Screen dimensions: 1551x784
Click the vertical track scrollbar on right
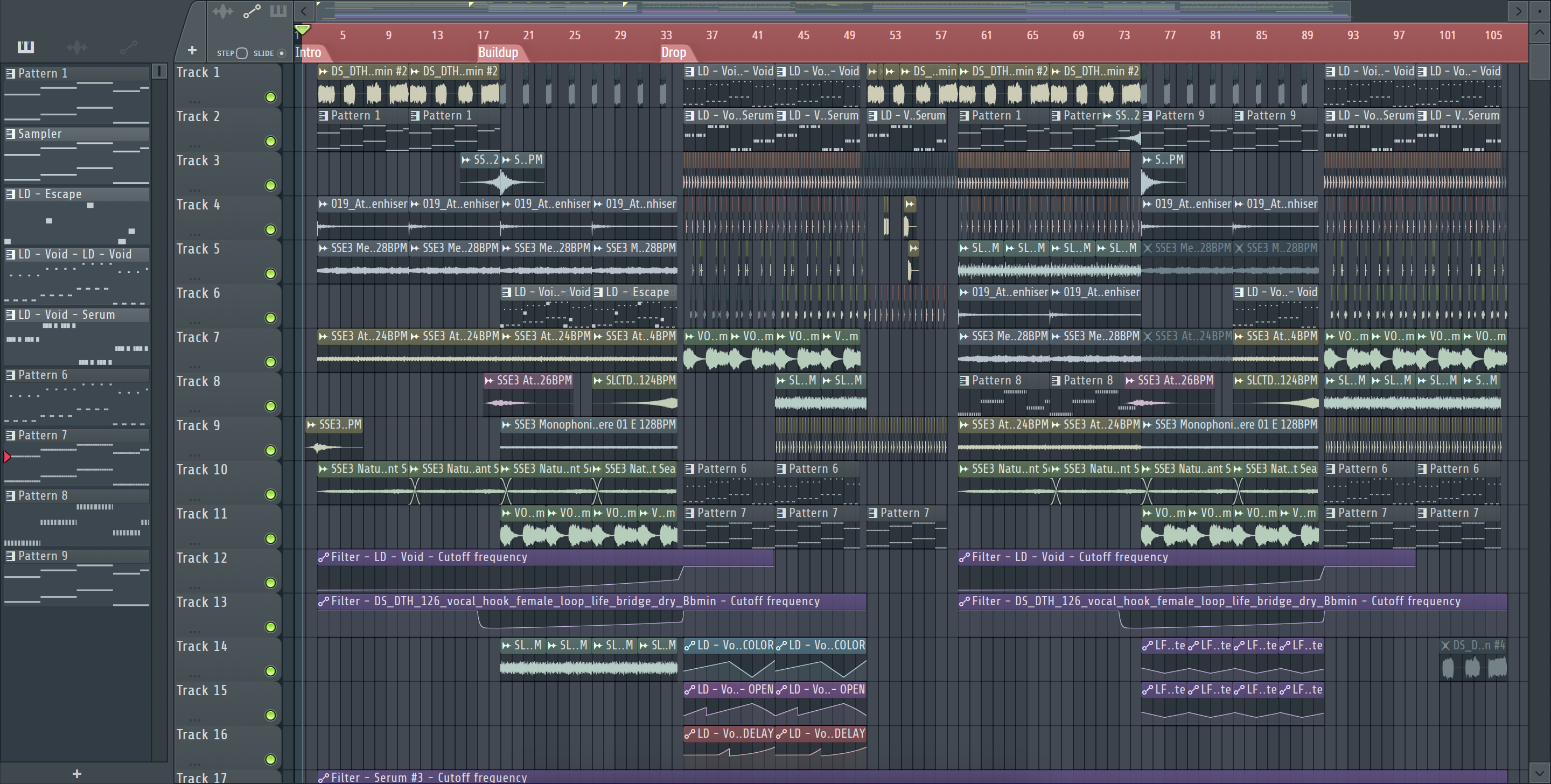pyautogui.click(x=1540, y=63)
